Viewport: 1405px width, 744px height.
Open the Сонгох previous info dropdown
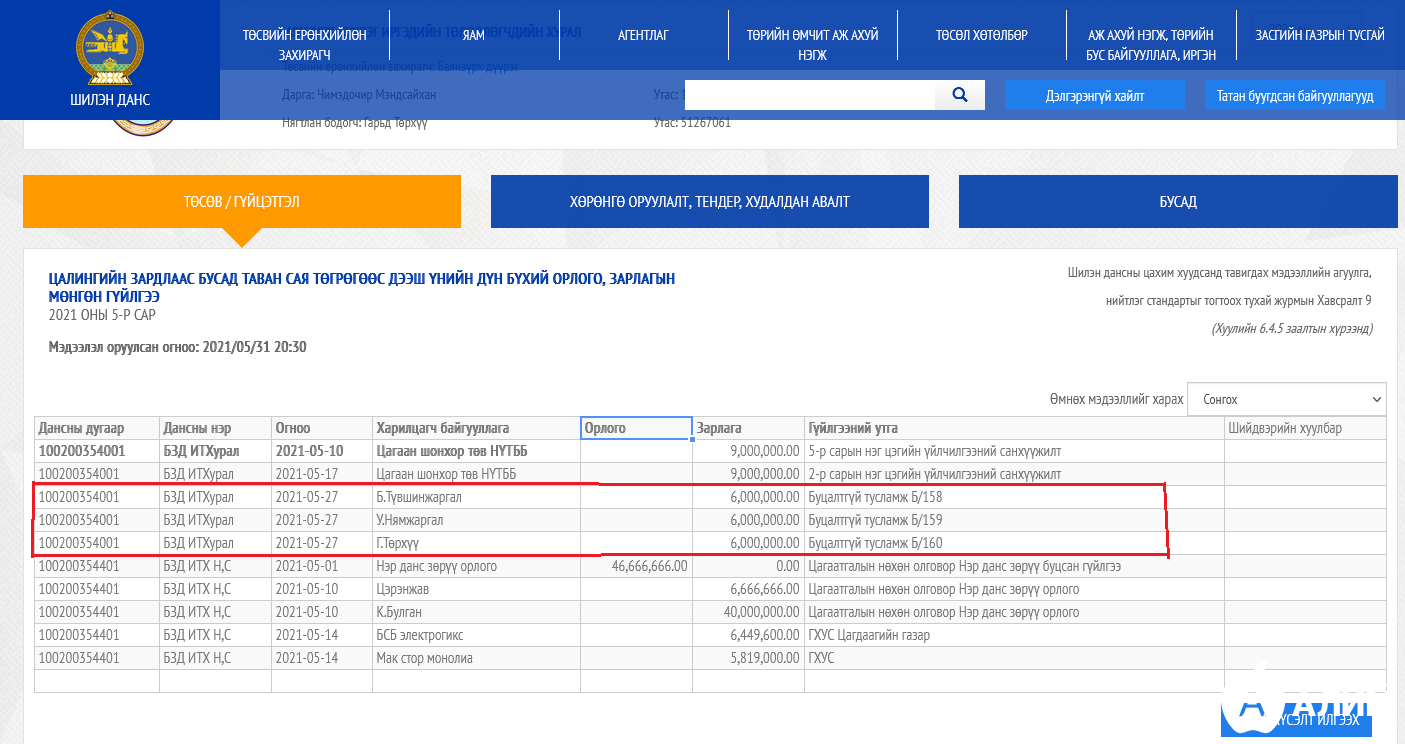click(1287, 399)
